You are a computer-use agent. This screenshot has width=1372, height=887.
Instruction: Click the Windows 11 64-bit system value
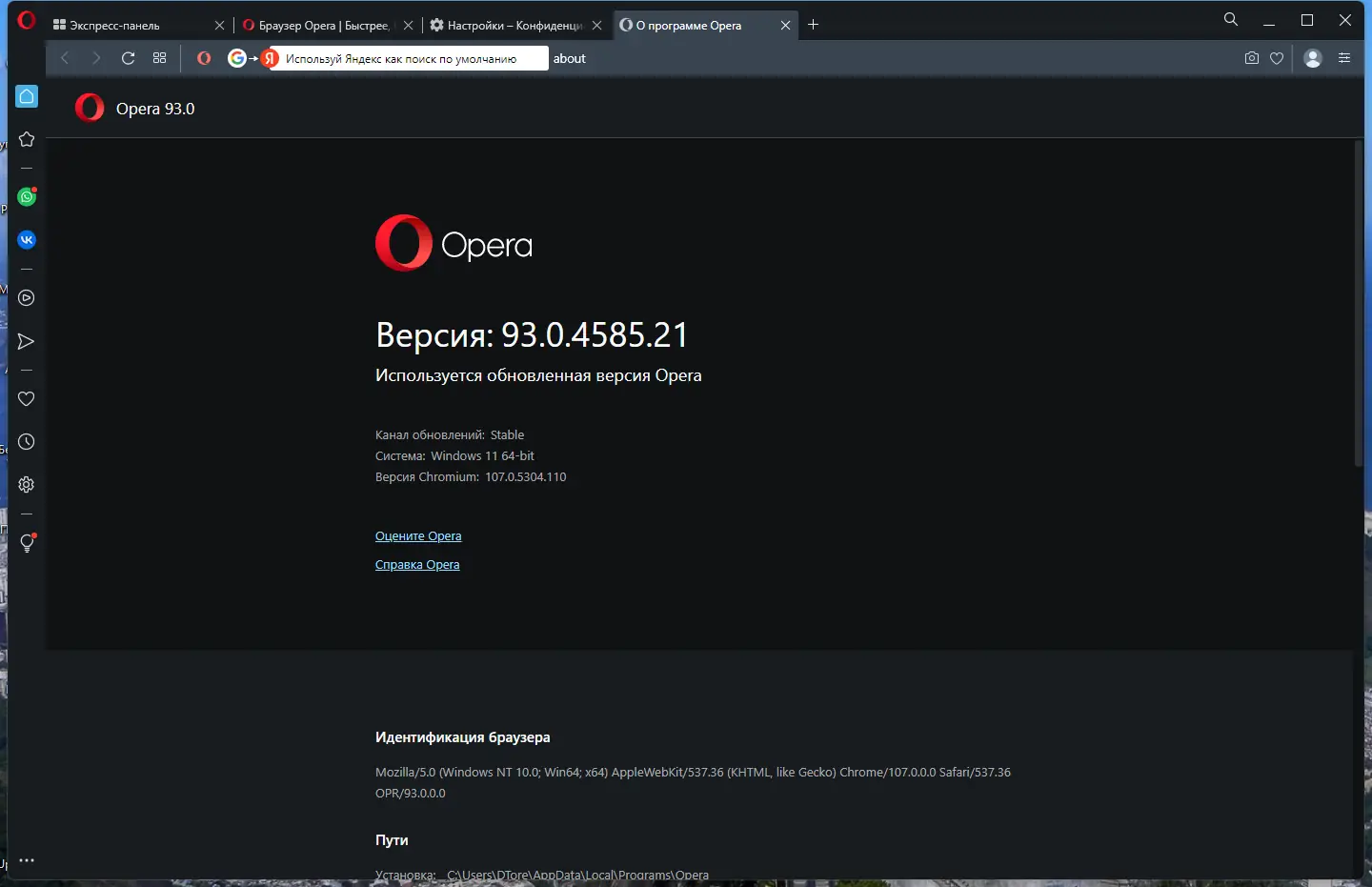(482, 456)
